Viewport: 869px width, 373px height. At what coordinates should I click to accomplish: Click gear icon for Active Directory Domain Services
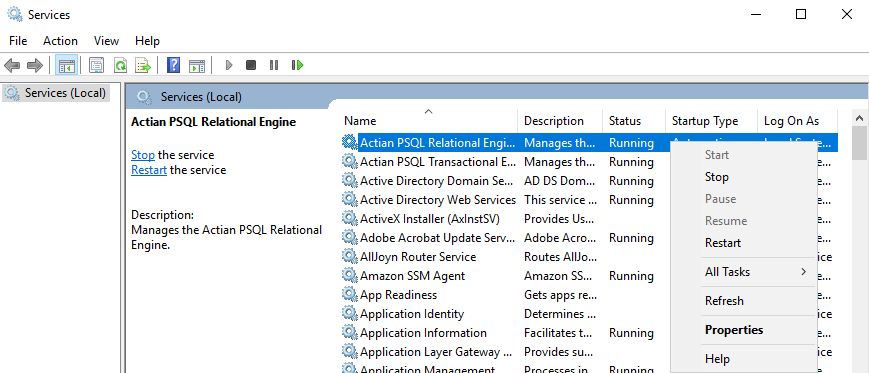click(350, 180)
